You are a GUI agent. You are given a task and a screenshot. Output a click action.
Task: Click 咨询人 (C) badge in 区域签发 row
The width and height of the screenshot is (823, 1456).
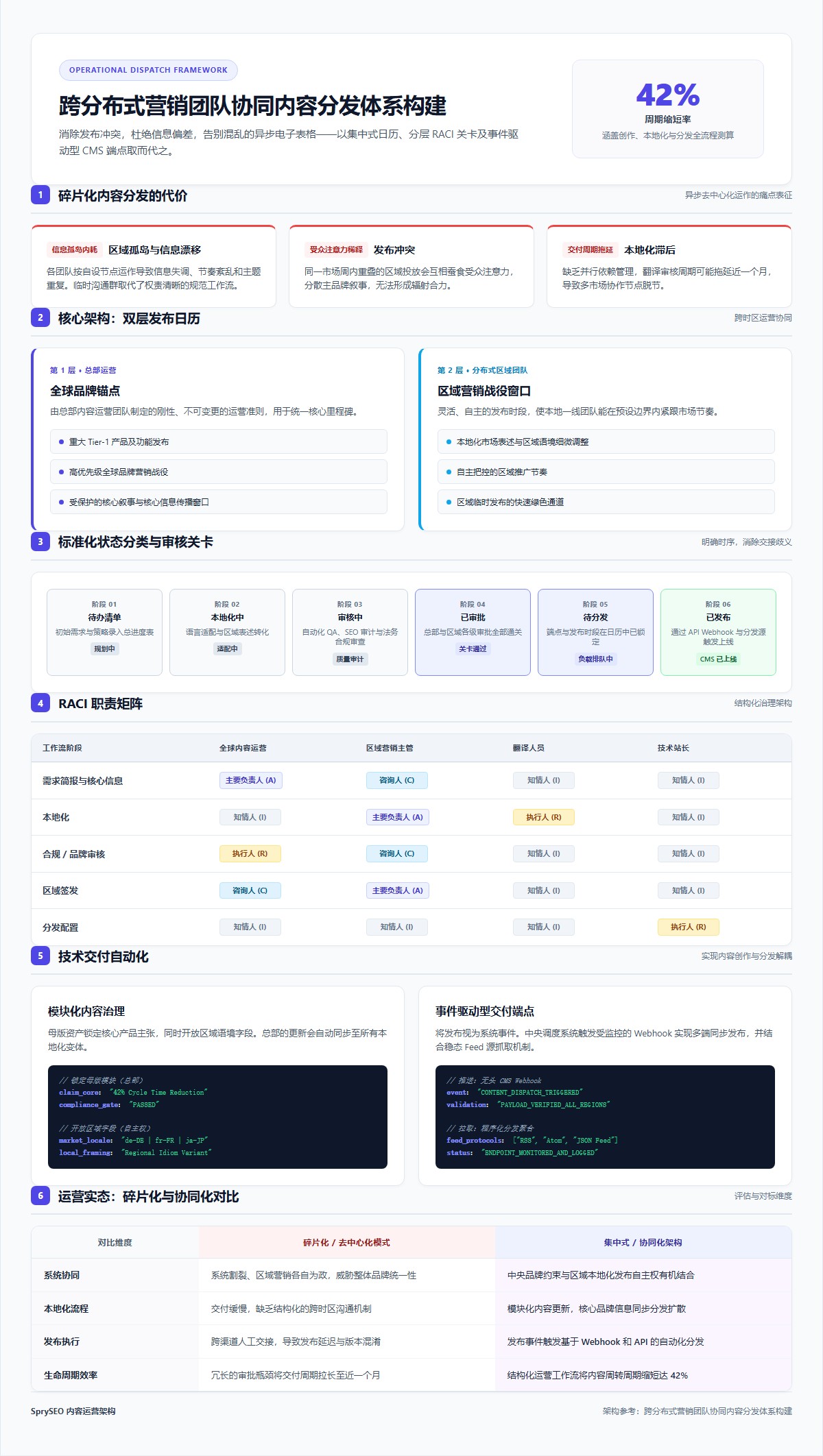250,890
